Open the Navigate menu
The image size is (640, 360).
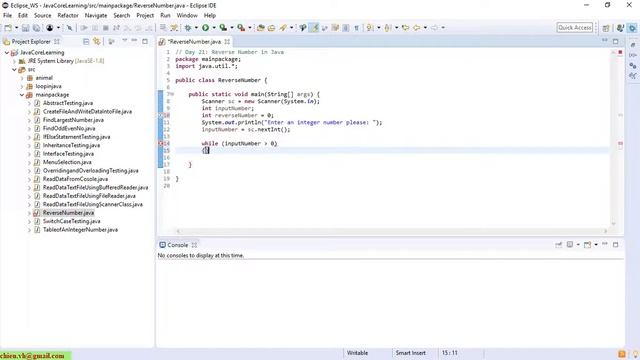(x=96, y=15)
